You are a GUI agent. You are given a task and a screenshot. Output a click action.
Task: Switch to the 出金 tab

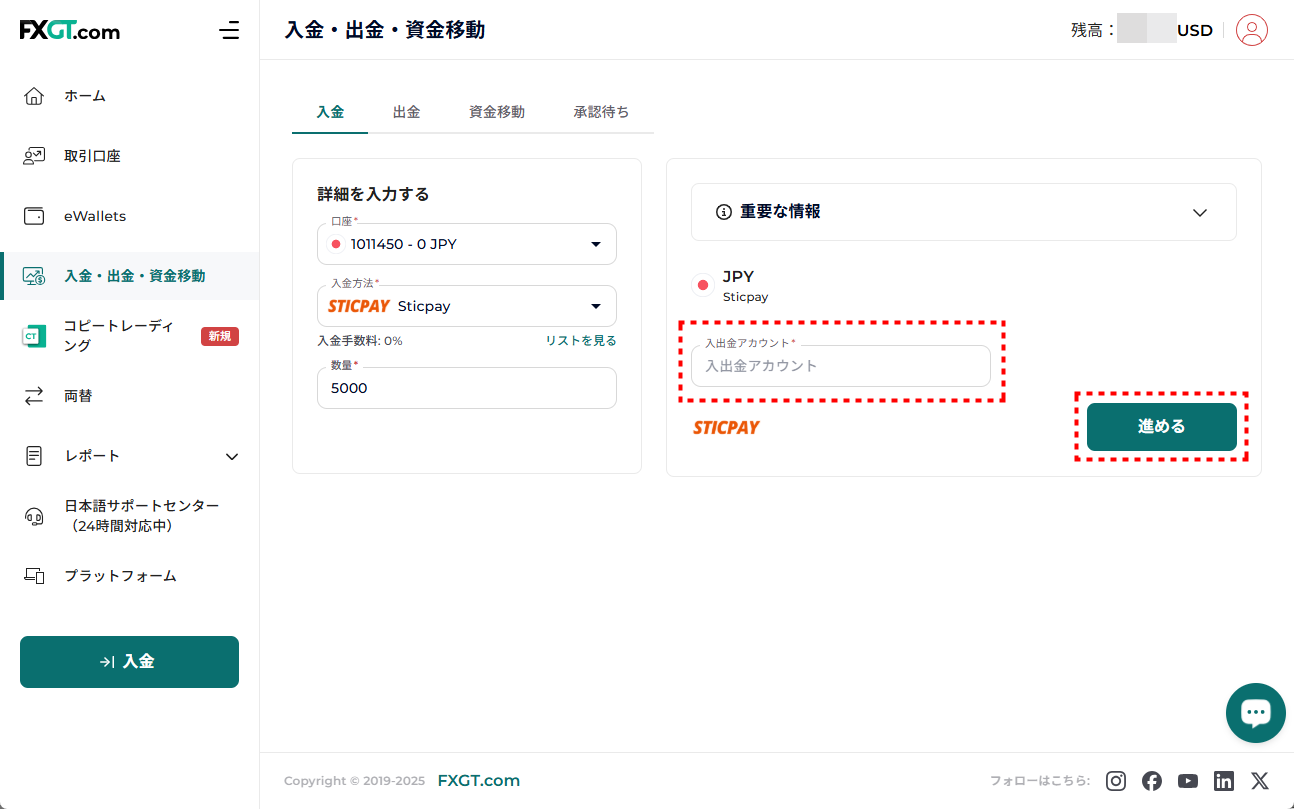point(406,112)
